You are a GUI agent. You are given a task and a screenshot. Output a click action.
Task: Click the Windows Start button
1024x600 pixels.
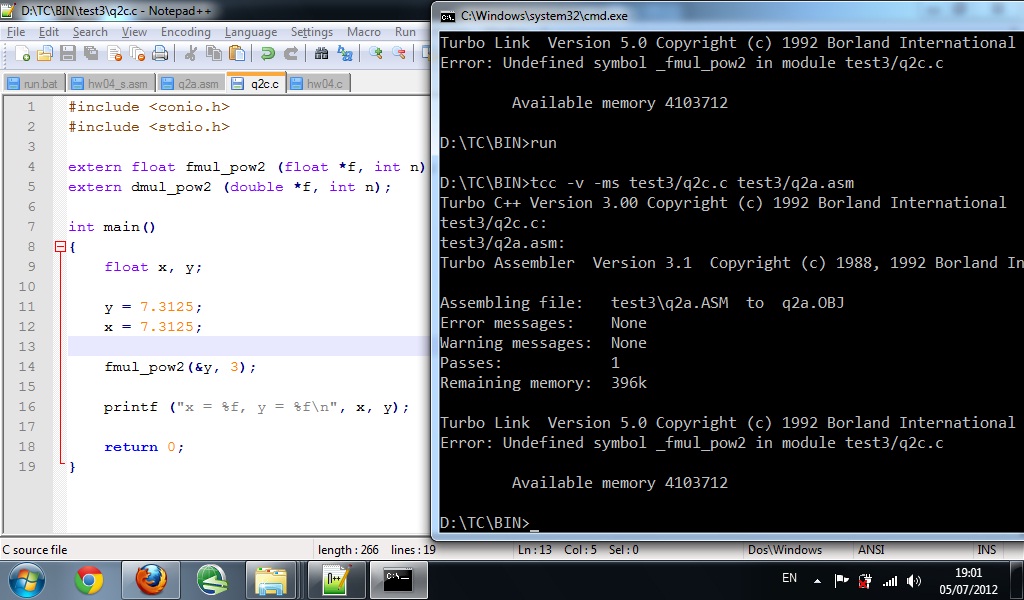click(x=27, y=579)
